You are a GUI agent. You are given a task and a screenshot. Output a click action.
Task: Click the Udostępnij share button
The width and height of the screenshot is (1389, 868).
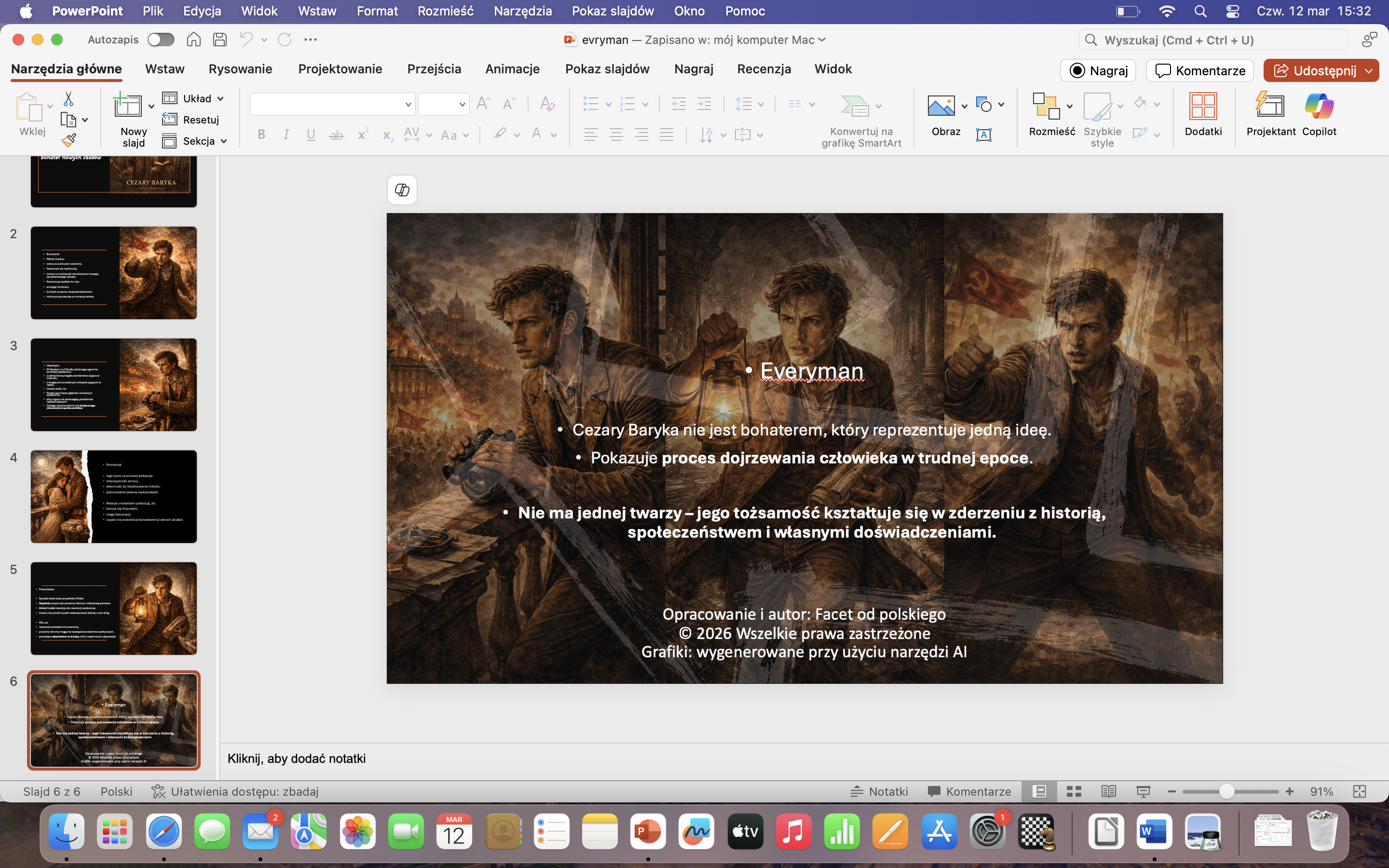tap(1315, 70)
